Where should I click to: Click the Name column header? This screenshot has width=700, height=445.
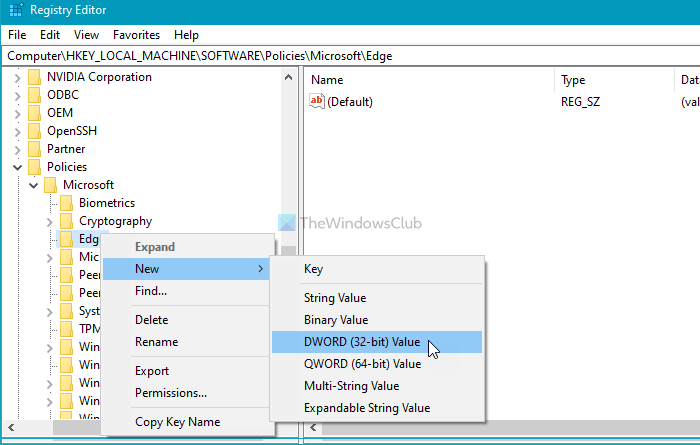pyautogui.click(x=429, y=80)
